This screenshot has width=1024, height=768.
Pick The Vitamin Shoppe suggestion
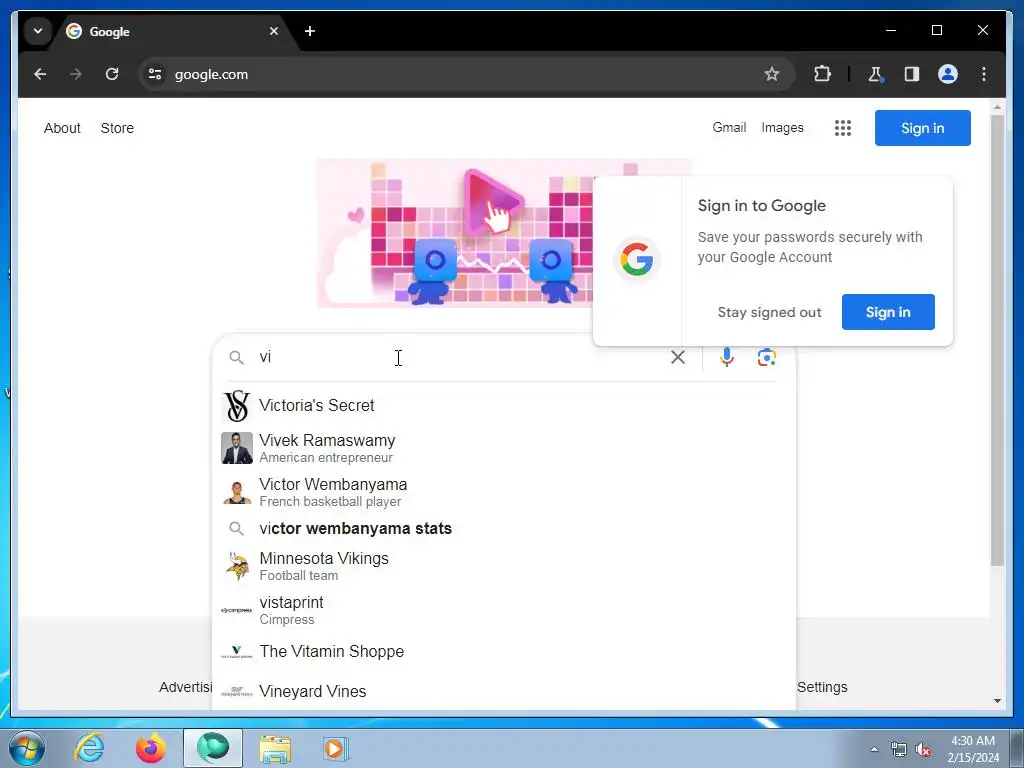504,652
